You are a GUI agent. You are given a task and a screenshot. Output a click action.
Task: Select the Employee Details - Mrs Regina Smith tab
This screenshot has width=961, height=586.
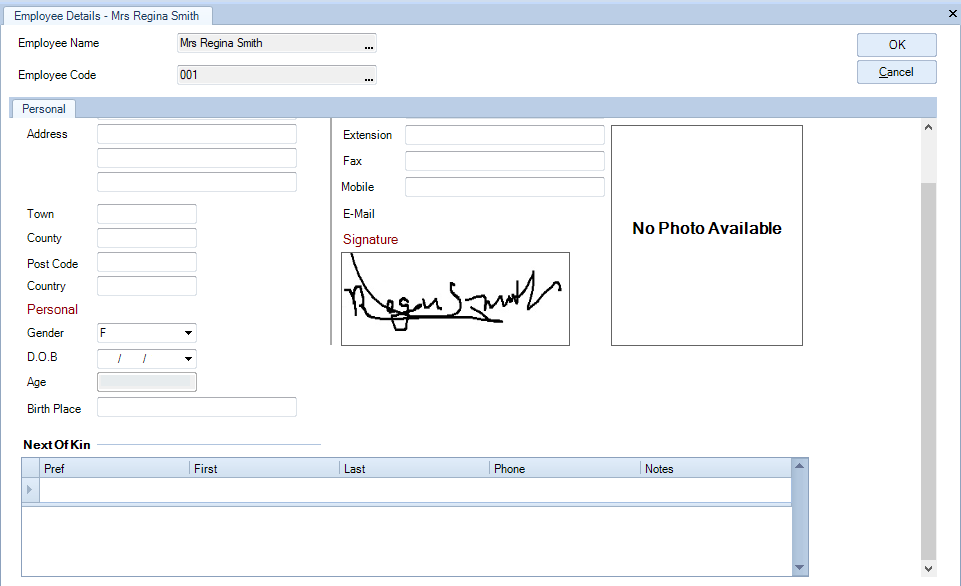tap(107, 16)
